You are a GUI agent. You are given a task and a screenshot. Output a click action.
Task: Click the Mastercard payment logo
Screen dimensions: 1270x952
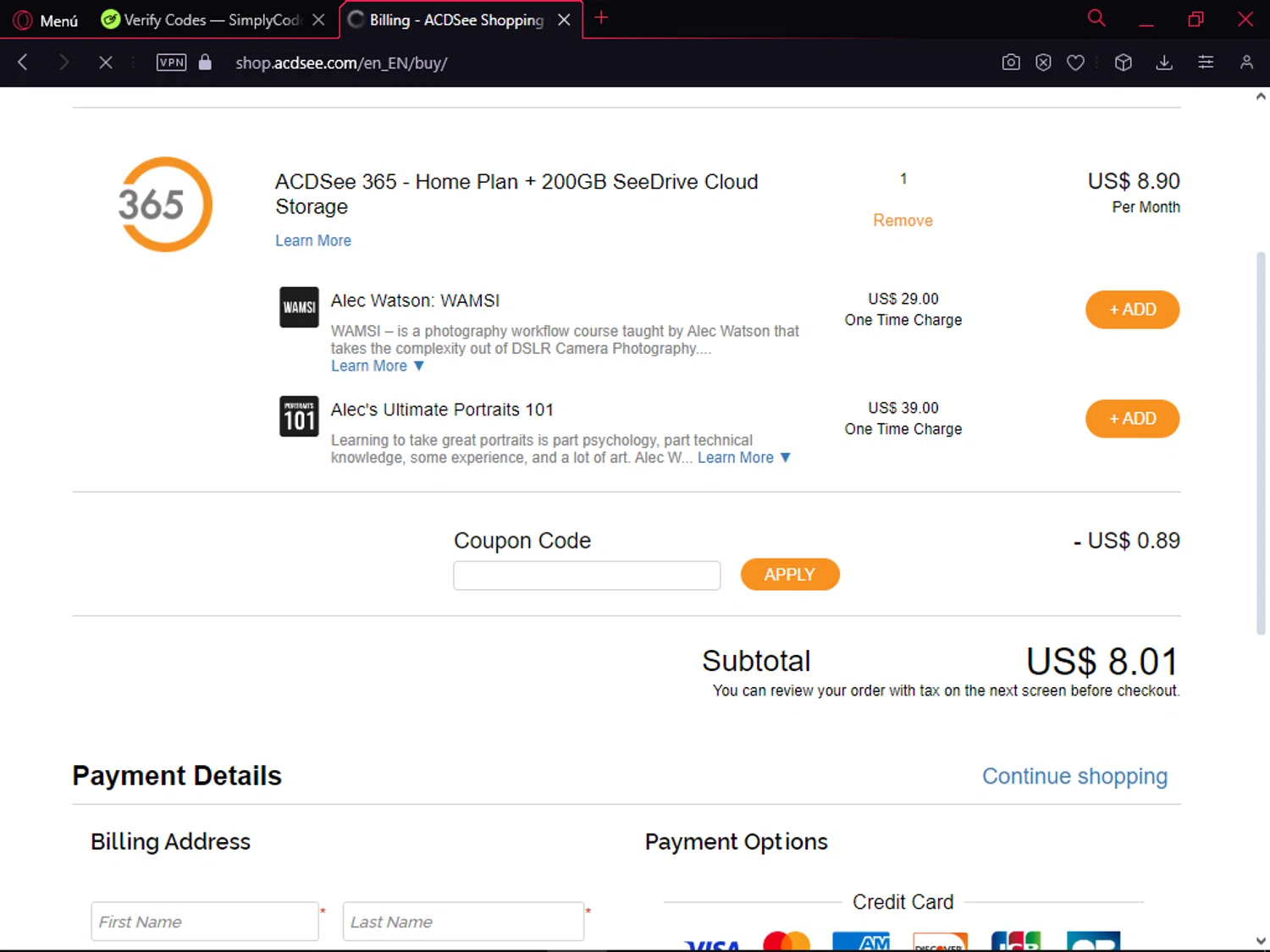tap(787, 941)
